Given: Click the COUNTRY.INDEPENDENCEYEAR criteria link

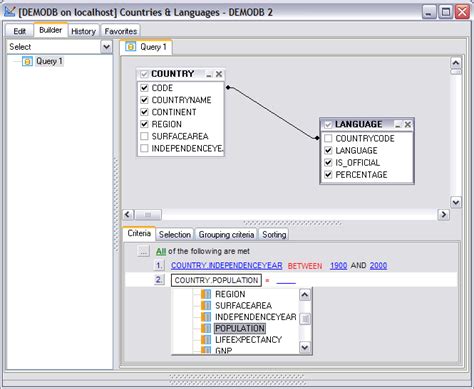Looking at the screenshot, I should [227, 266].
